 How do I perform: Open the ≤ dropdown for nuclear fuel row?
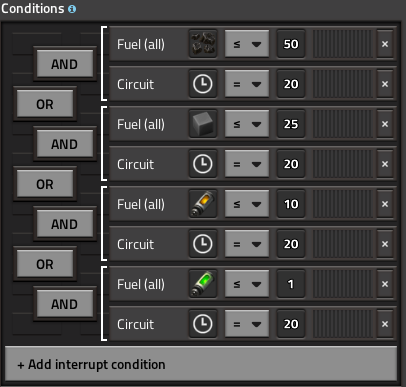click(247, 284)
